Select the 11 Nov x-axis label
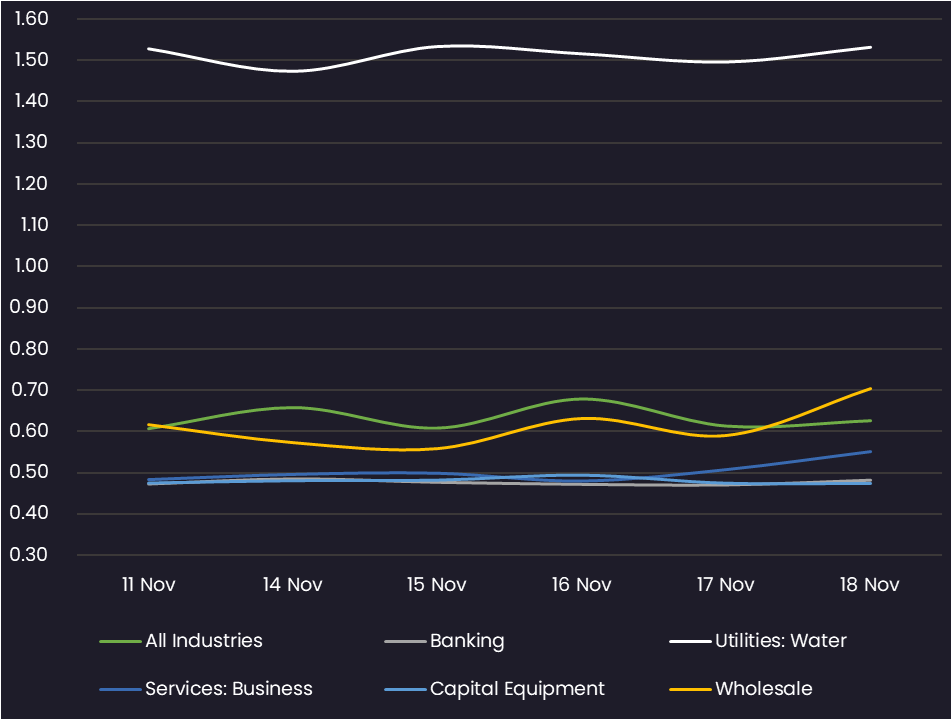Screen dimensions: 951x719 [x=148, y=584]
